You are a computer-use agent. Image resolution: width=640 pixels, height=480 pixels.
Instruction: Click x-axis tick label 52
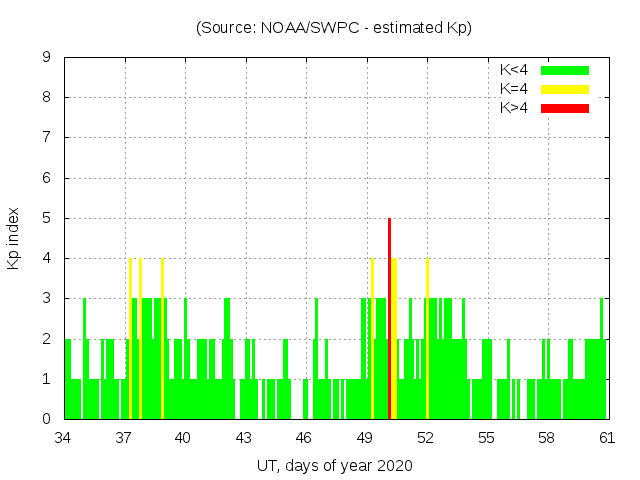(x=426, y=438)
